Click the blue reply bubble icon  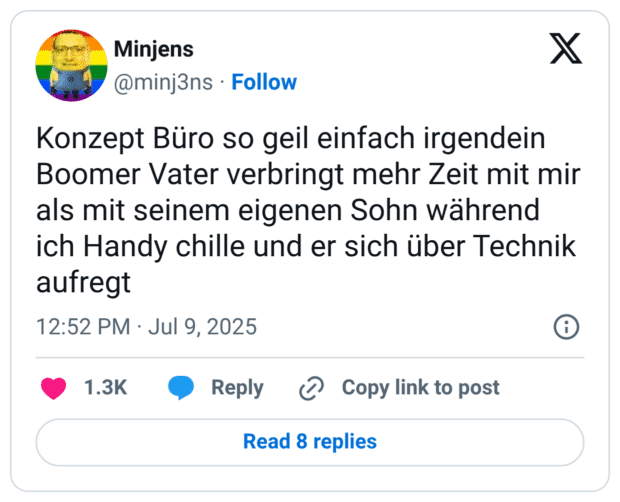(181, 388)
